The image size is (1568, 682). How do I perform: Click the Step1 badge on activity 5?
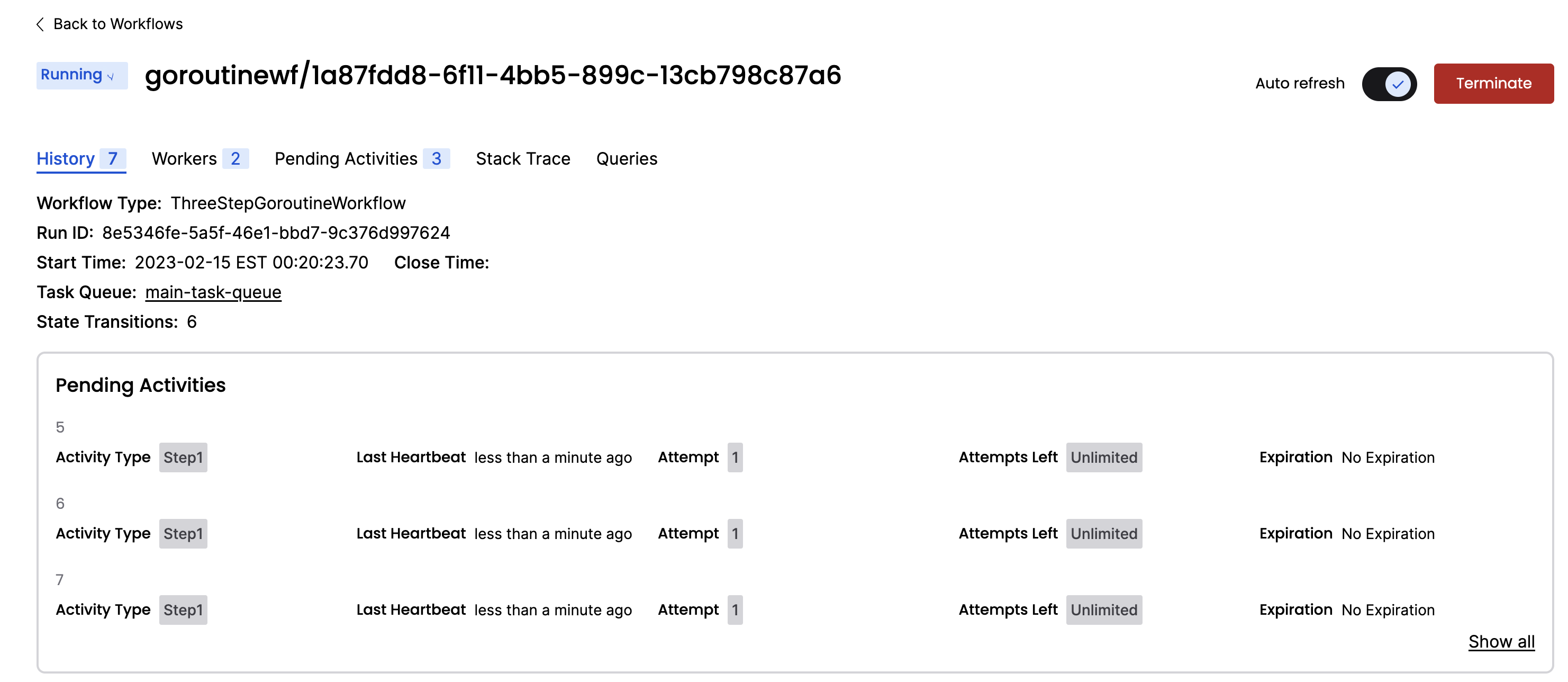[183, 457]
